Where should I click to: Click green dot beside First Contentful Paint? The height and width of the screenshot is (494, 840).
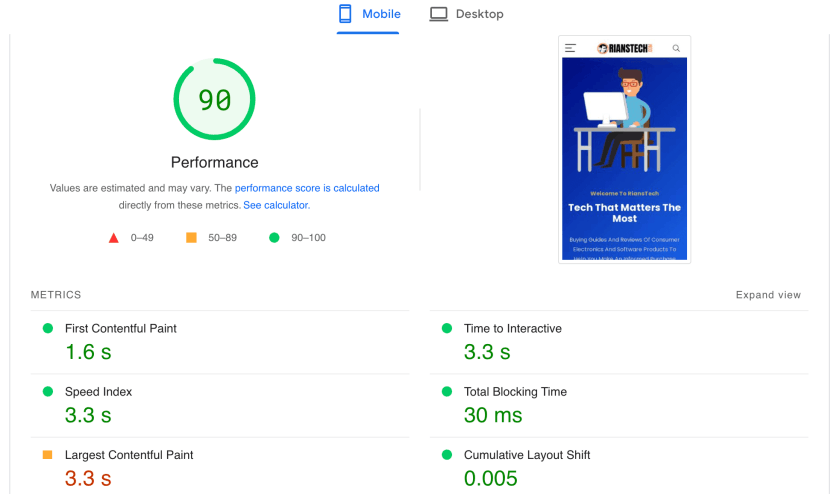[x=48, y=328]
